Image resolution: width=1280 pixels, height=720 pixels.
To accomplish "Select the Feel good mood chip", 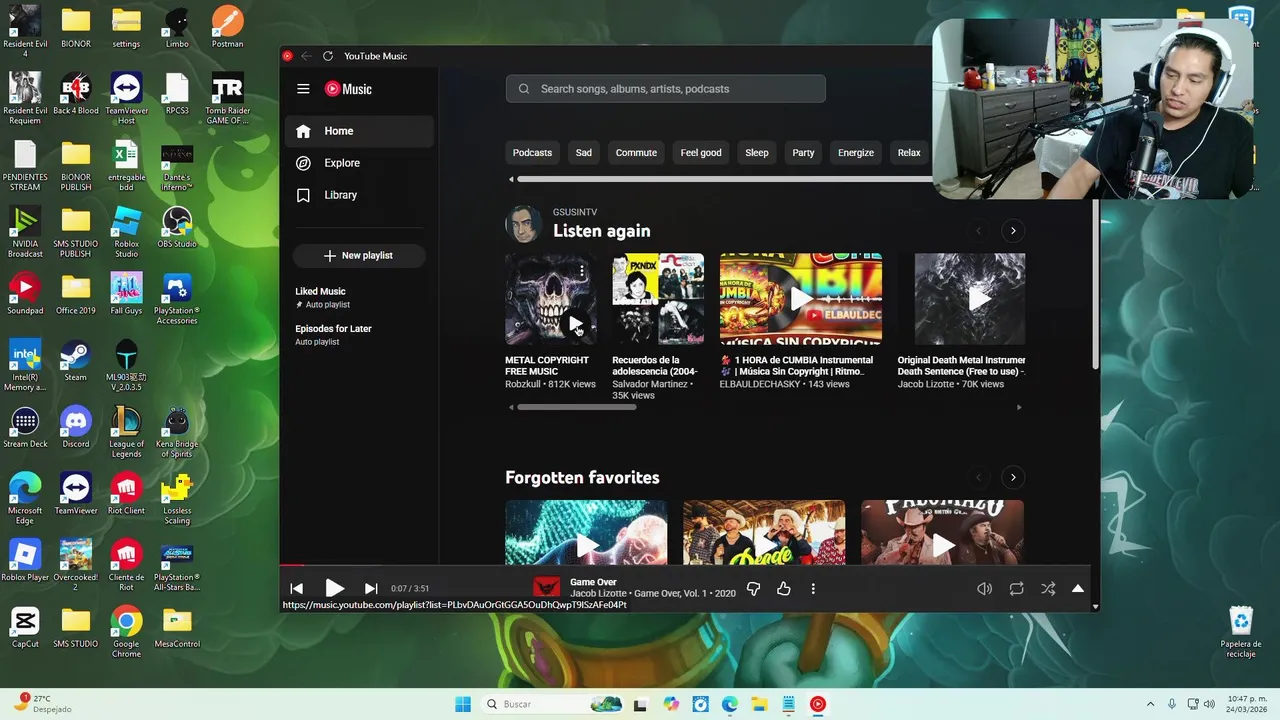I will click(701, 153).
